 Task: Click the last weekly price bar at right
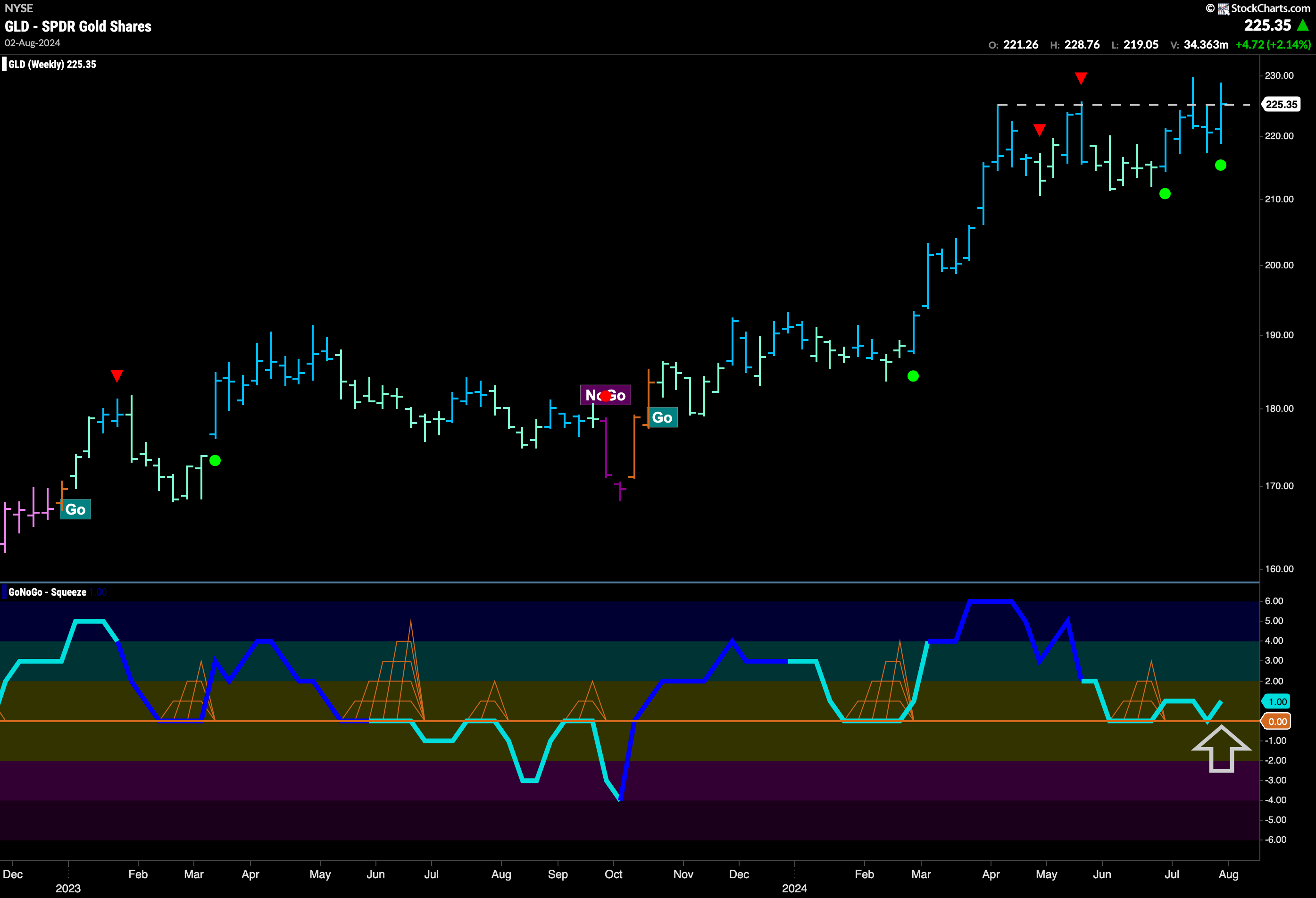(1221, 113)
